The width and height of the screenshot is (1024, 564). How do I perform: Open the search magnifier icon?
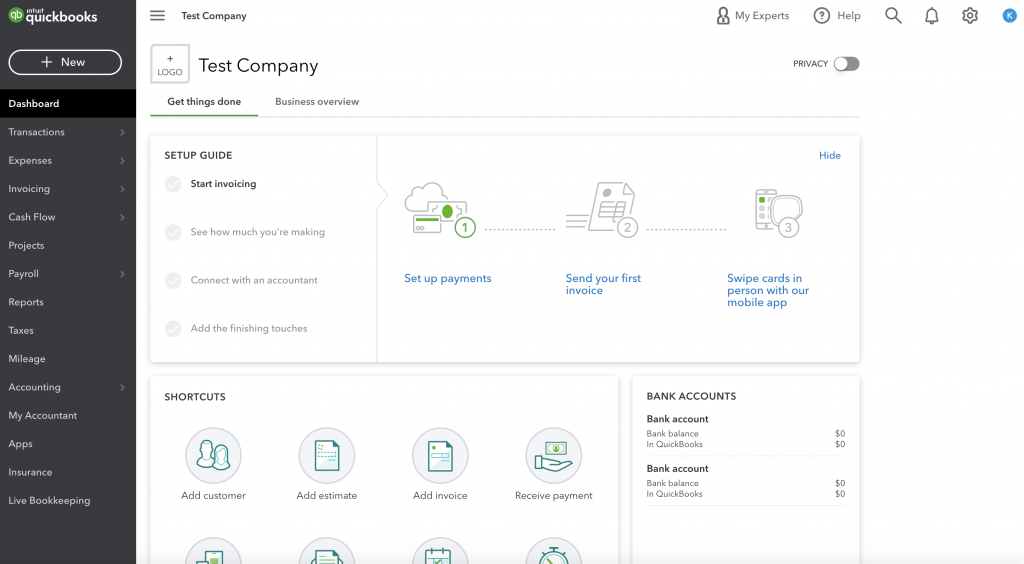click(893, 16)
